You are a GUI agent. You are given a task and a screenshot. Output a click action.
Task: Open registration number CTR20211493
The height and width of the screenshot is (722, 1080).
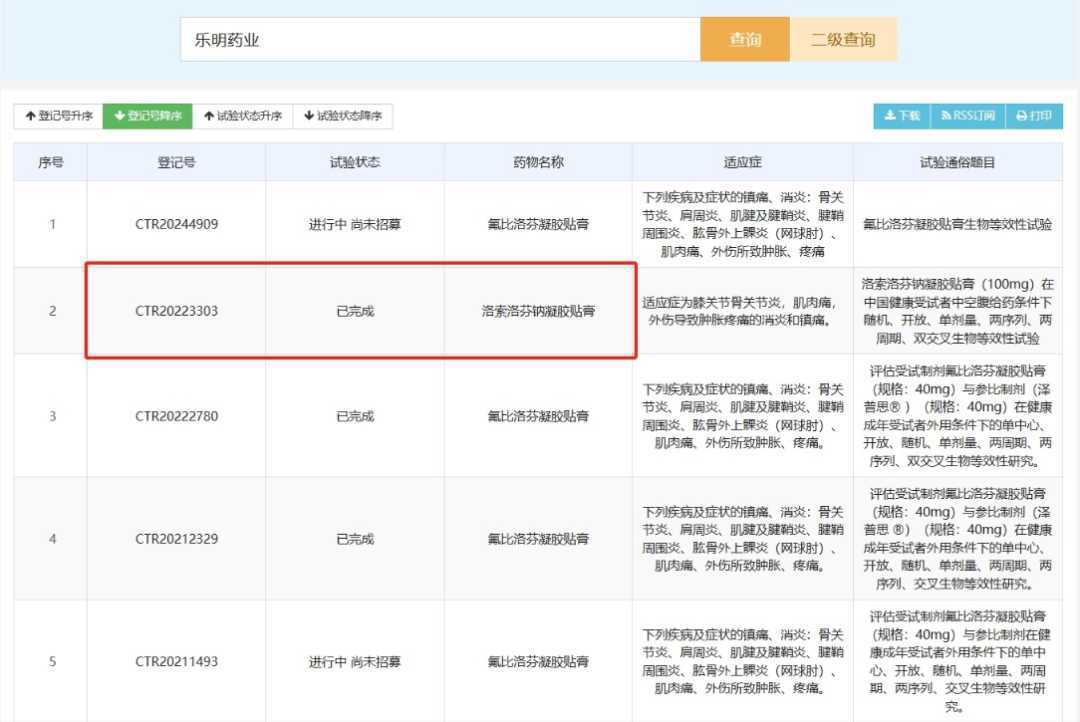(176, 662)
